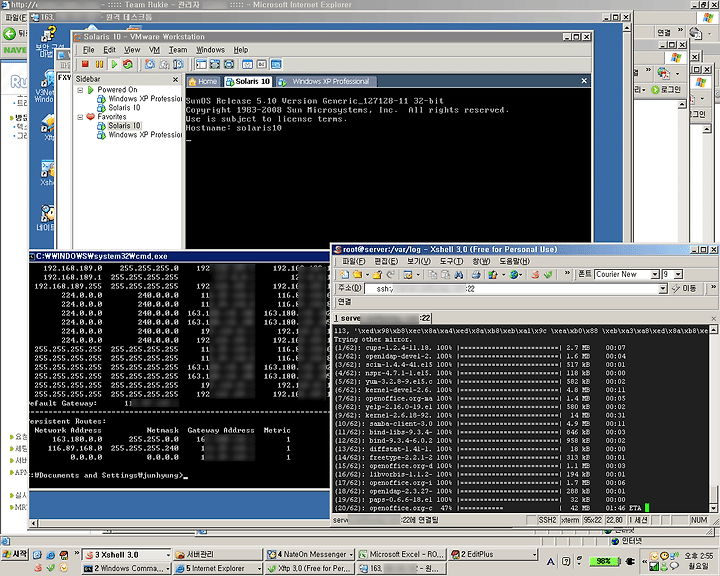
Task: Open the VMware Team menu
Action: pos(178,50)
